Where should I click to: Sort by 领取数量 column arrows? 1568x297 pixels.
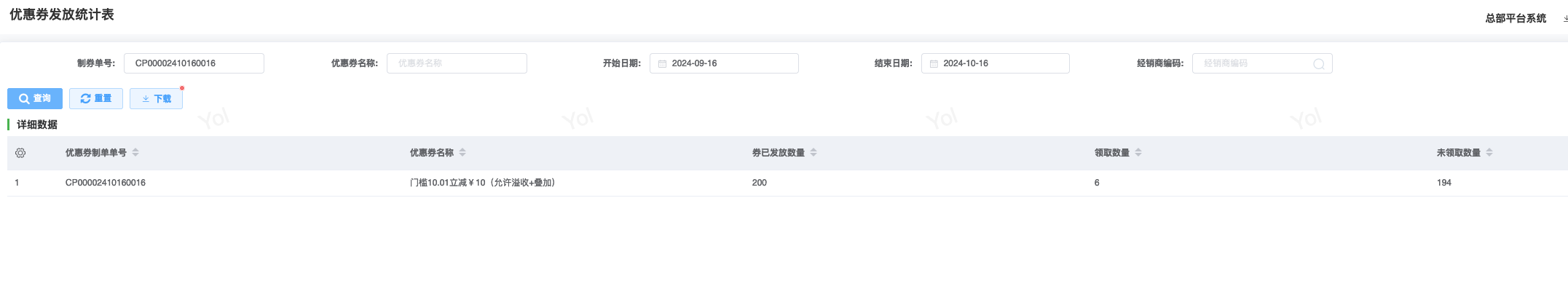coord(1138,153)
